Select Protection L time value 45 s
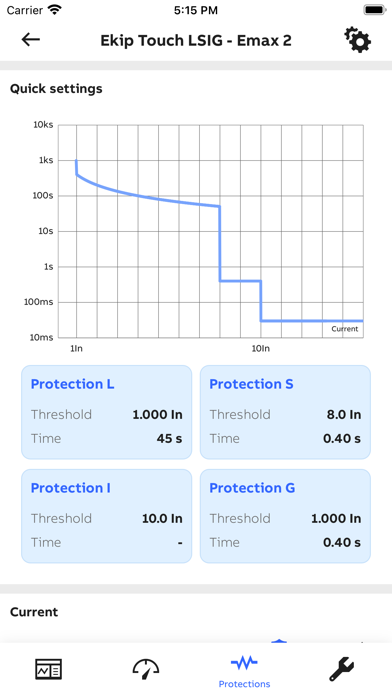The height and width of the screenshot is (696, 392). tap(169, 439)
